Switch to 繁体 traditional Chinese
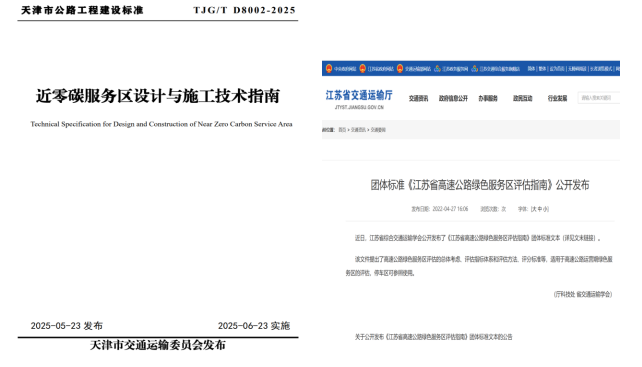642x367 pixels. 542,69
